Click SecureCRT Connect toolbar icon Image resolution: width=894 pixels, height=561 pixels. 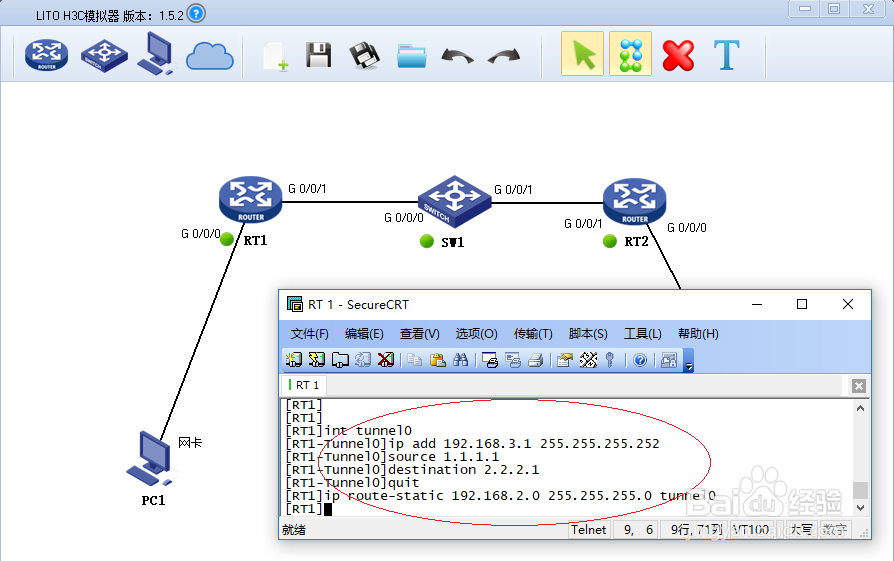[x=294, y=360]
